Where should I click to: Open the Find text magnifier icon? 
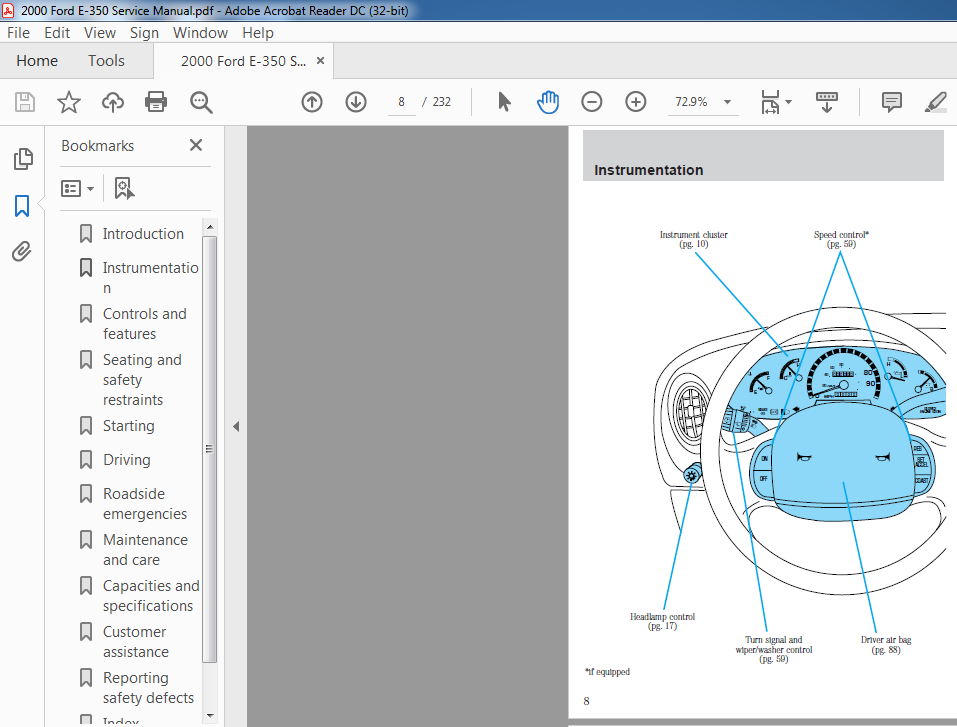tap(201, 103)
